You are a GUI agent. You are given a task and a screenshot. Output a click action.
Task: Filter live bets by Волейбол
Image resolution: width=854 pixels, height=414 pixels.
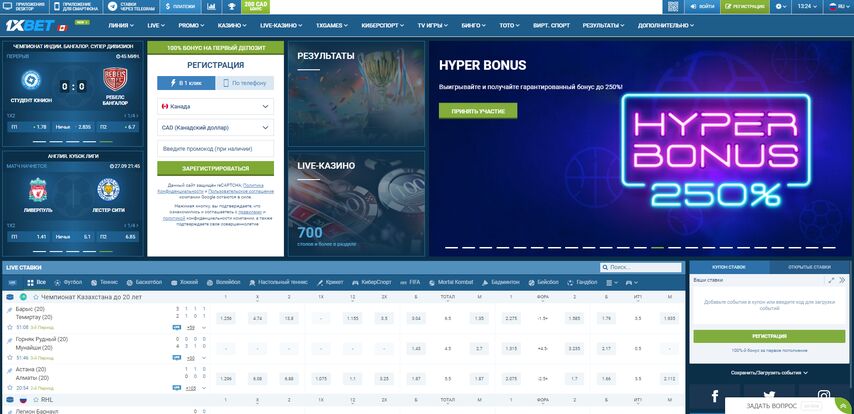(x=223, y=283)
